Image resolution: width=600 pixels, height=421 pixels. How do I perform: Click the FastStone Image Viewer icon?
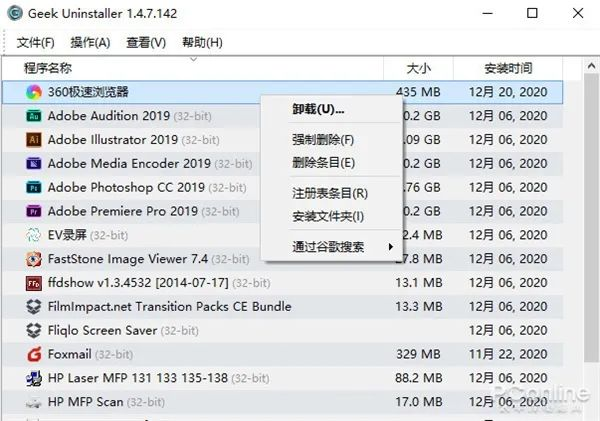[x=33, y=259]
